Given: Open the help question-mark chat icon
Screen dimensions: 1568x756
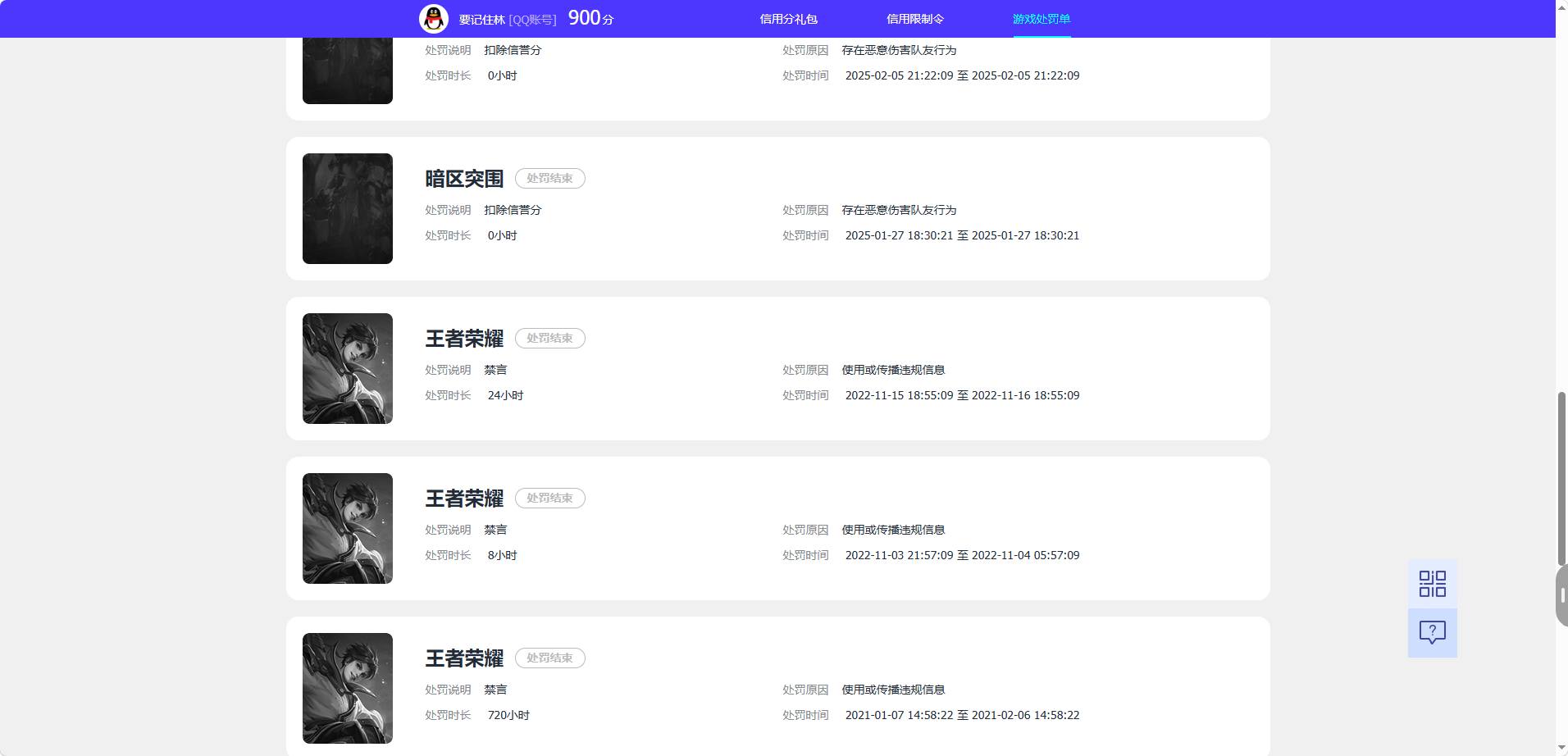Looking at the screenshot, I should 1432,632.
